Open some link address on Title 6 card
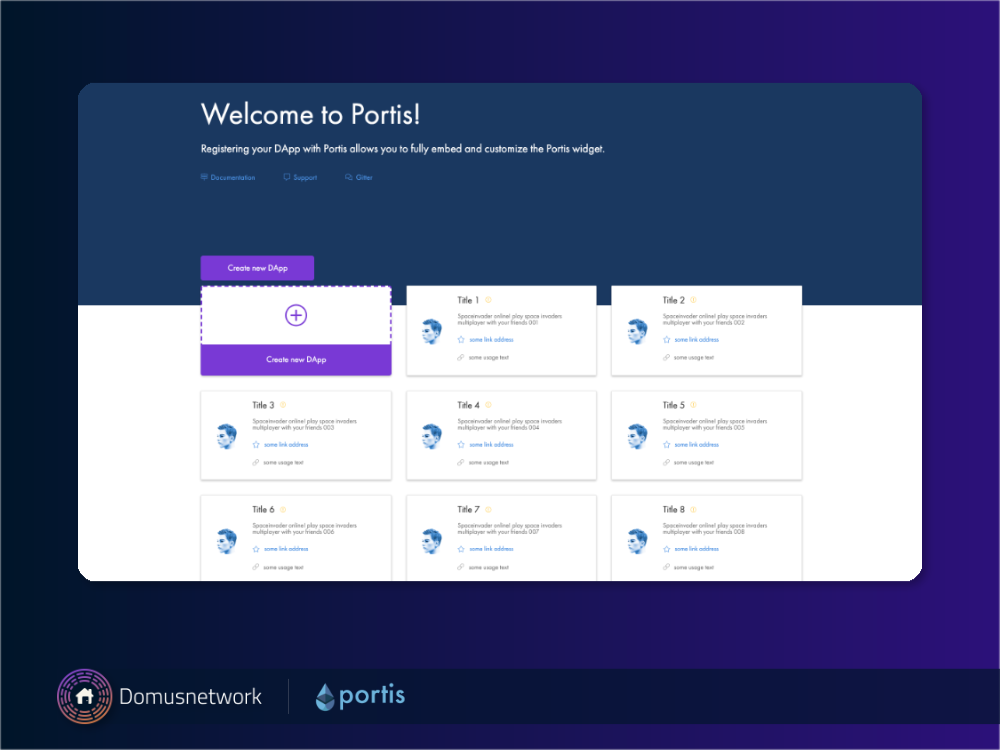Image resolution: width=1000 pixels, height=750 pixels. 286,549
